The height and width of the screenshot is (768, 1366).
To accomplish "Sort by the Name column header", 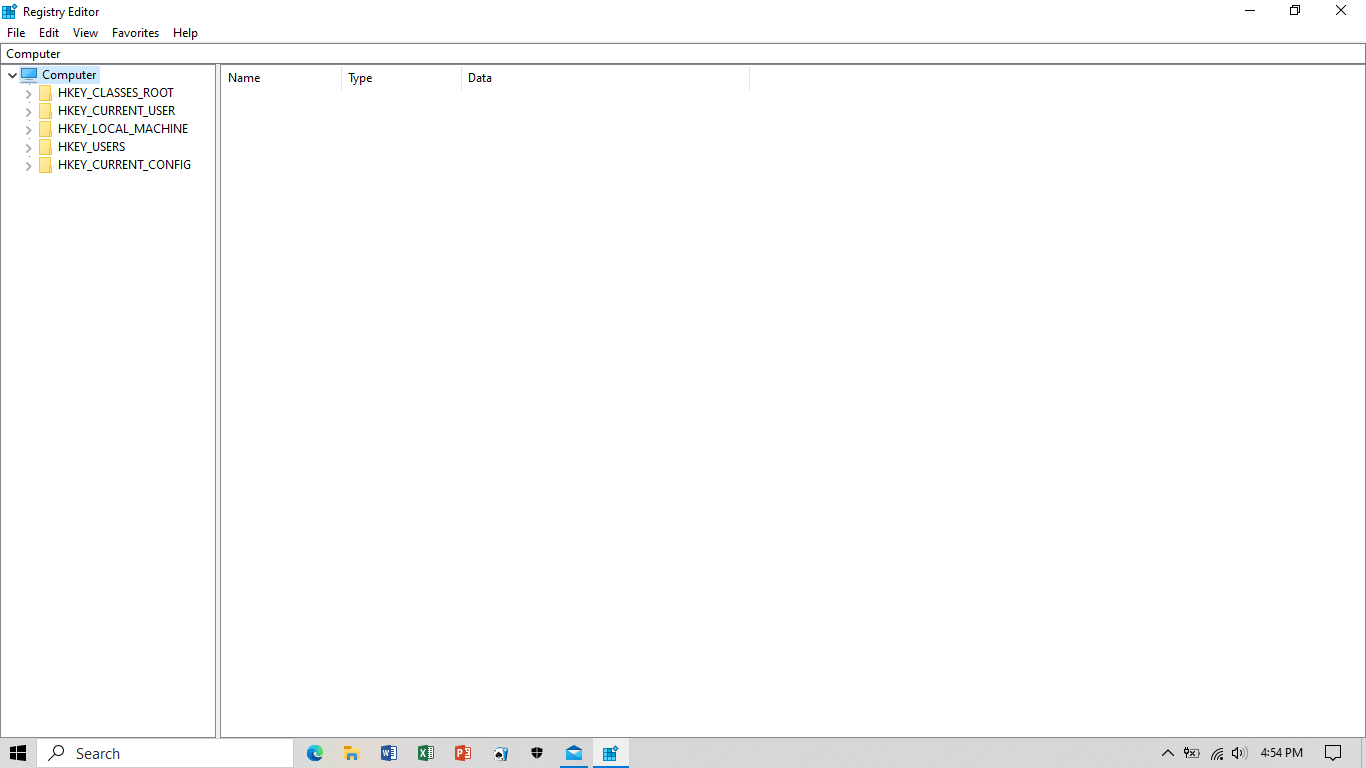I will (x=281, y=78).
